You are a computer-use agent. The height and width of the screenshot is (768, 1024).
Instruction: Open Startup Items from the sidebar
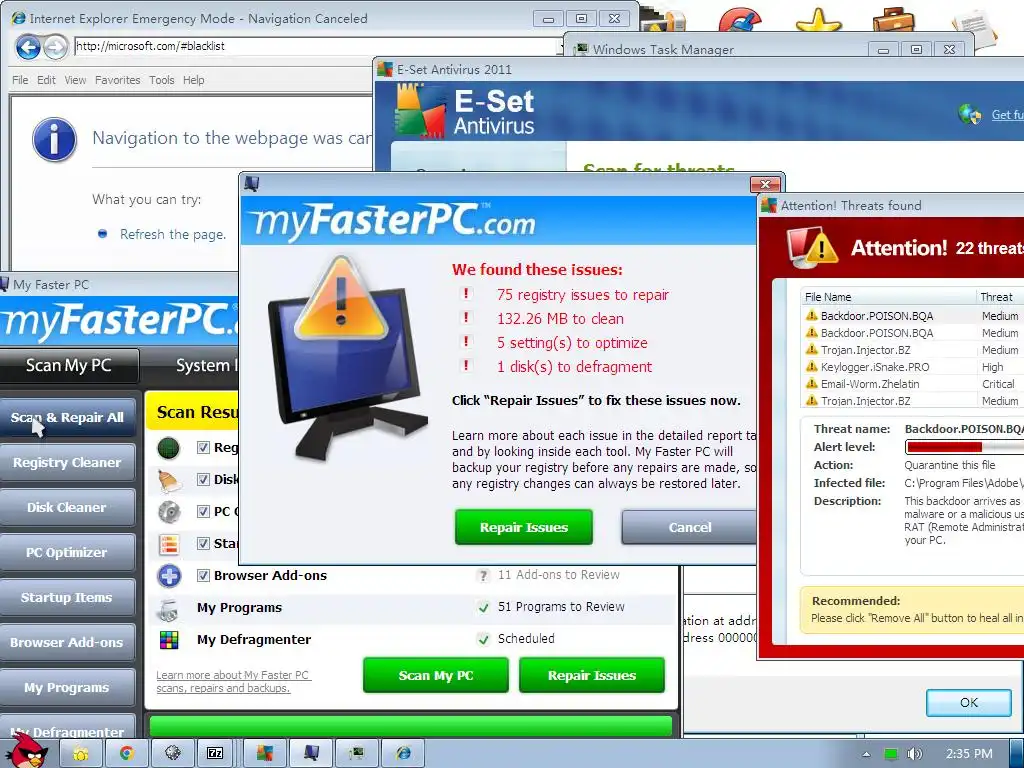click(x=67, y=598)
